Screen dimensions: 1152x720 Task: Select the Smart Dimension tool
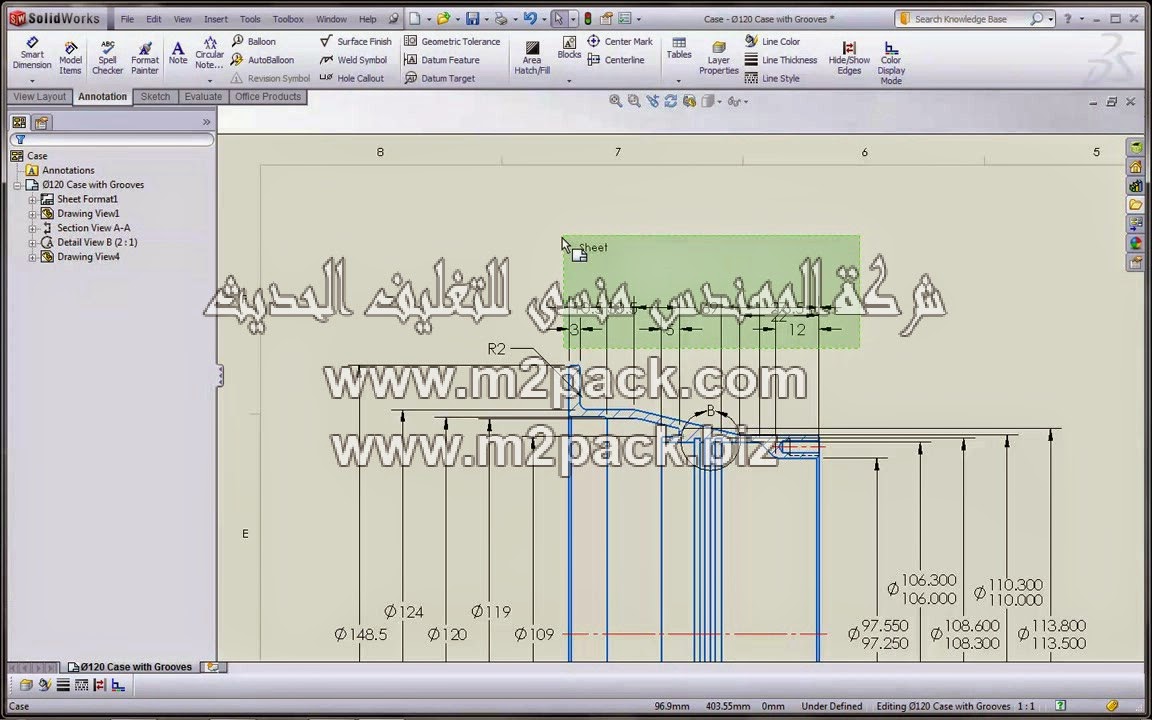32,55
